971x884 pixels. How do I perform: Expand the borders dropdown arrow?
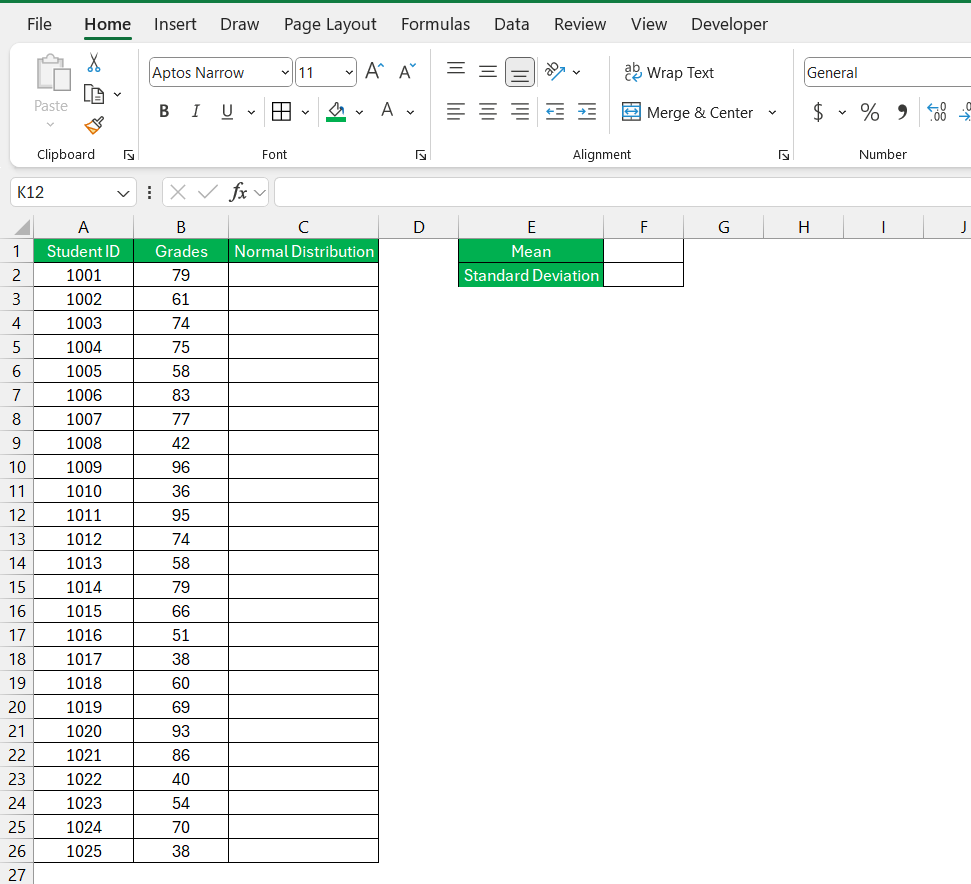click(x=305, y=112)
